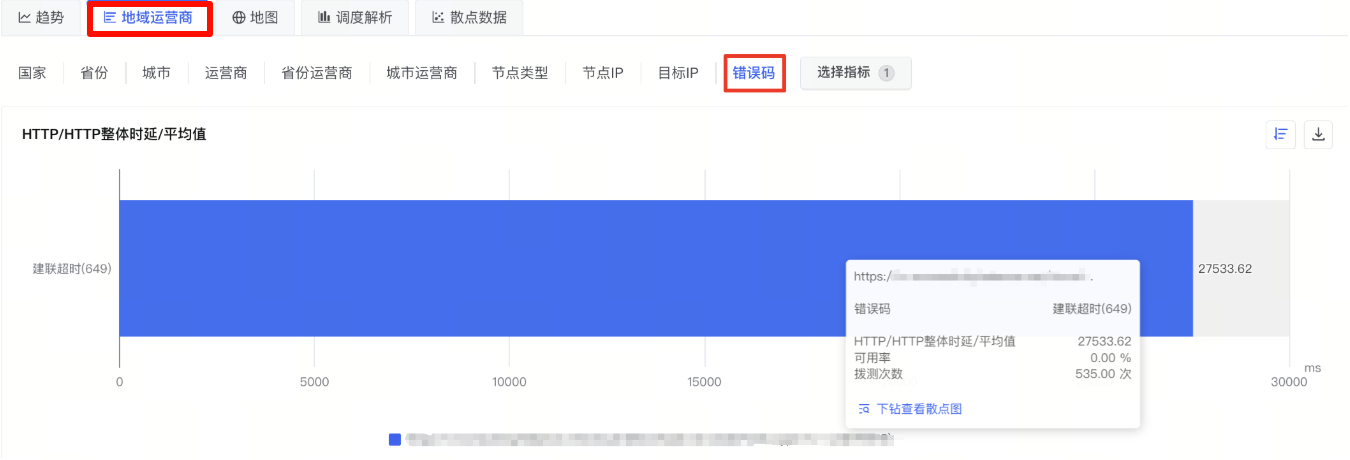
Task: Select the 省份运营商 dimension
Action: pyautogui.click(x=317, y=73)
